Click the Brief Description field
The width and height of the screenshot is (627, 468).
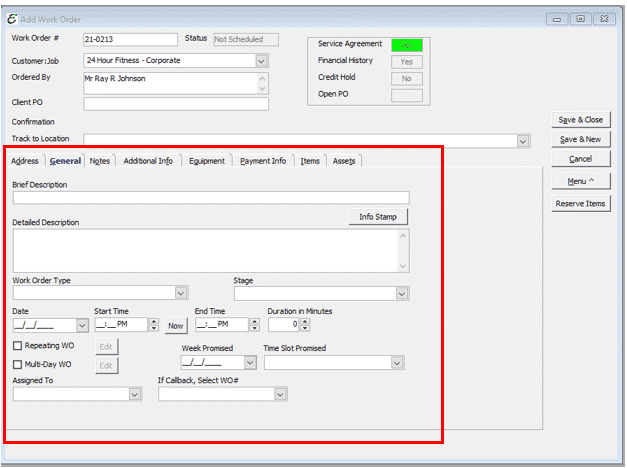(211, 198)
